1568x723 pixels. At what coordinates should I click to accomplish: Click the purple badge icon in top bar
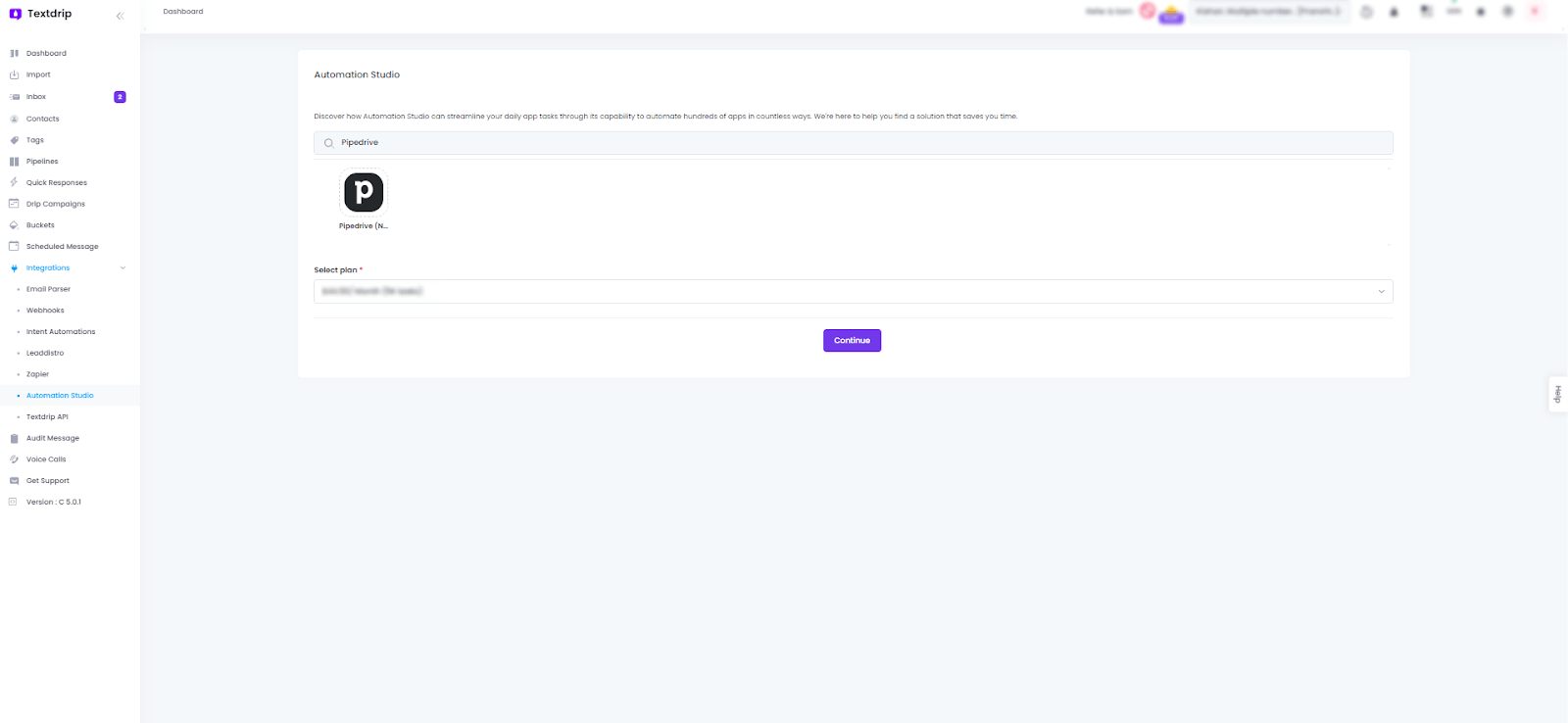[x=1171, y=14]
